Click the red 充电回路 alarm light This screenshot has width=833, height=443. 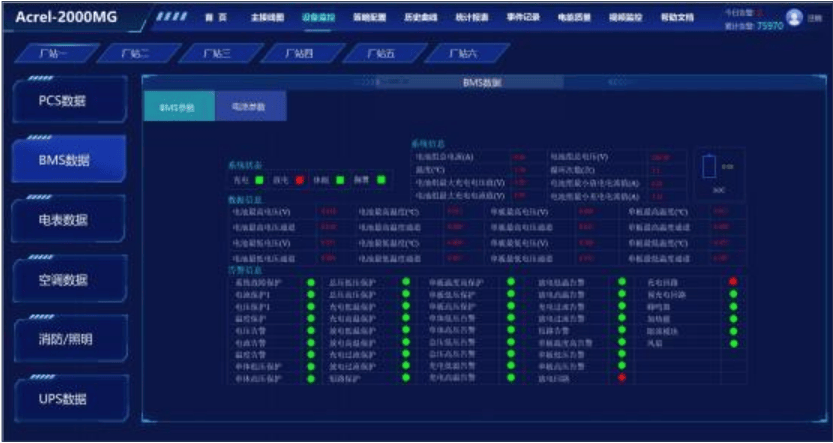(733, 282)
